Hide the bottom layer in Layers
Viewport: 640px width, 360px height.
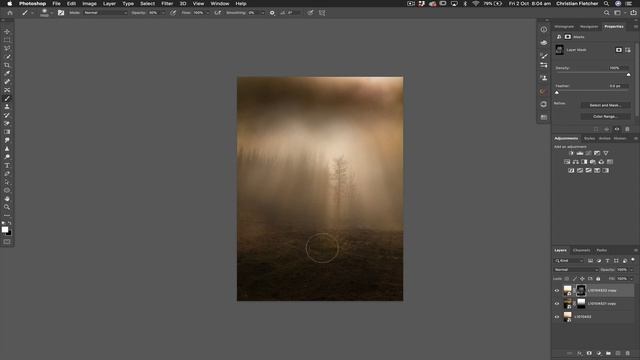[x=557, y=317]
